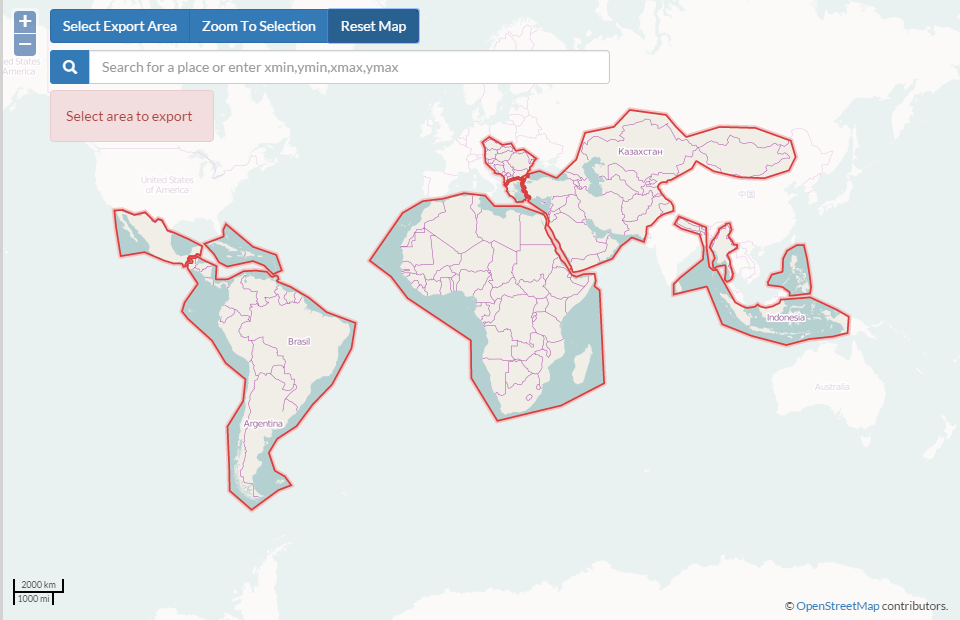Screen dimensions: 960x620
Task: Click the 1000 mi scale bar
Action: 33,598
